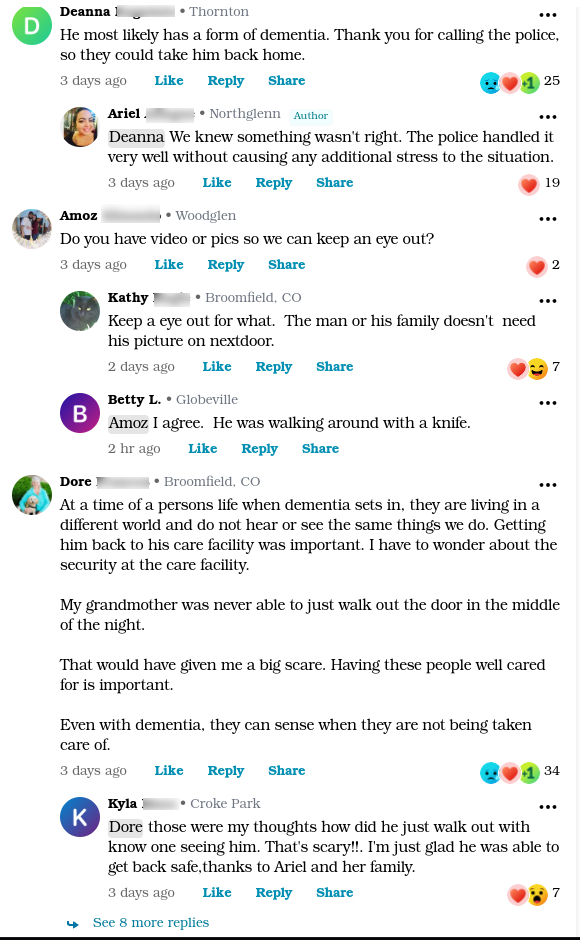Expand See 8 more replies
This screenshot has height=940, width=580.
point(151,923)
